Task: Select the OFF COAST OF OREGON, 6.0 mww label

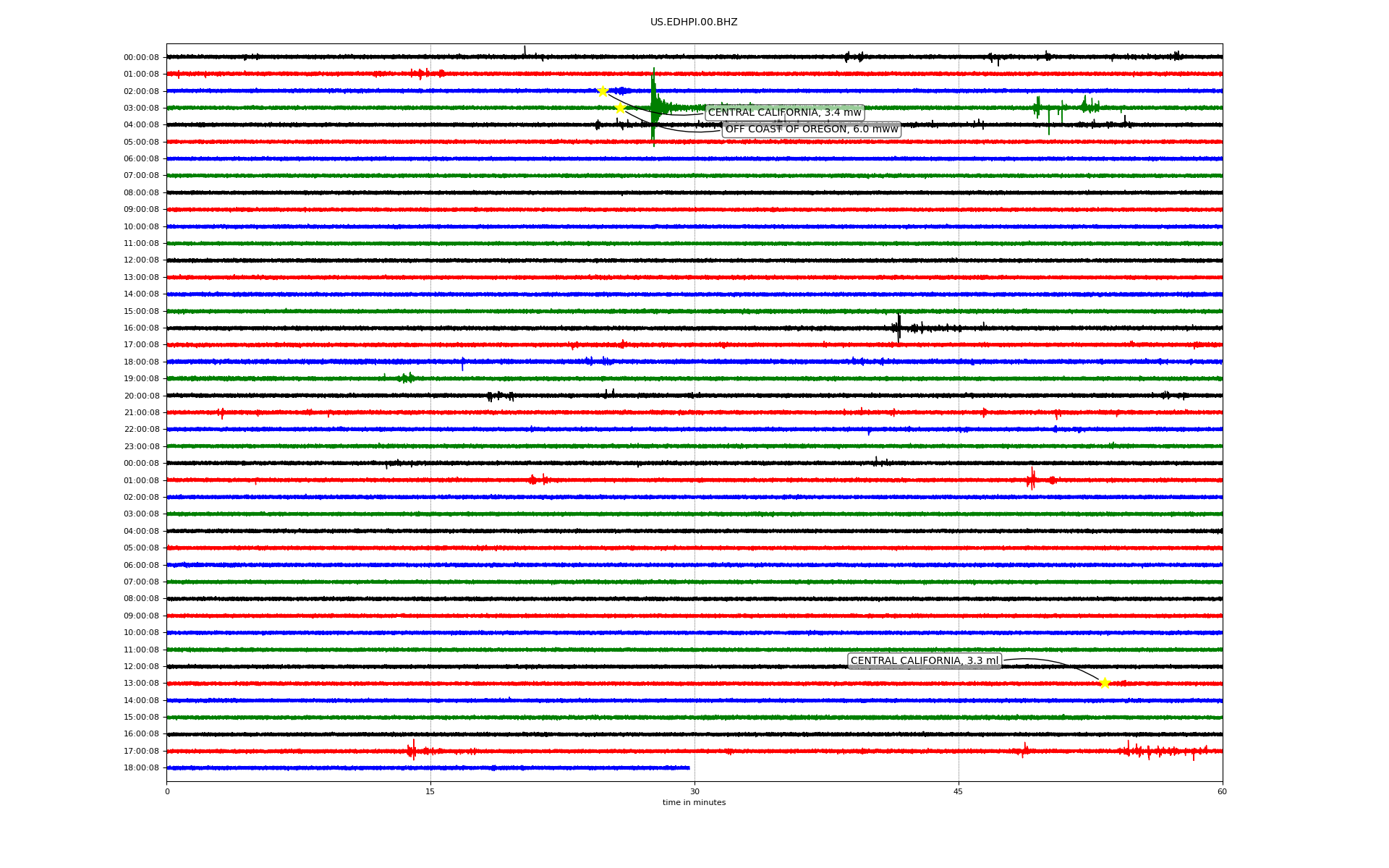Action: click(x=811, y=129)
